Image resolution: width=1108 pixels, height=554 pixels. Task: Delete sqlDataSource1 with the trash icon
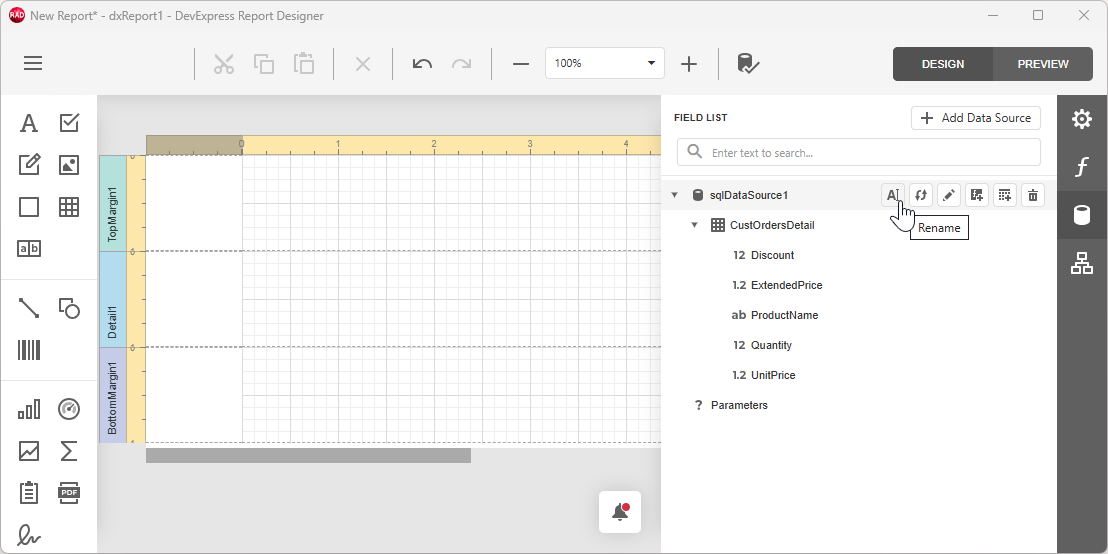tap(1033, 195)
